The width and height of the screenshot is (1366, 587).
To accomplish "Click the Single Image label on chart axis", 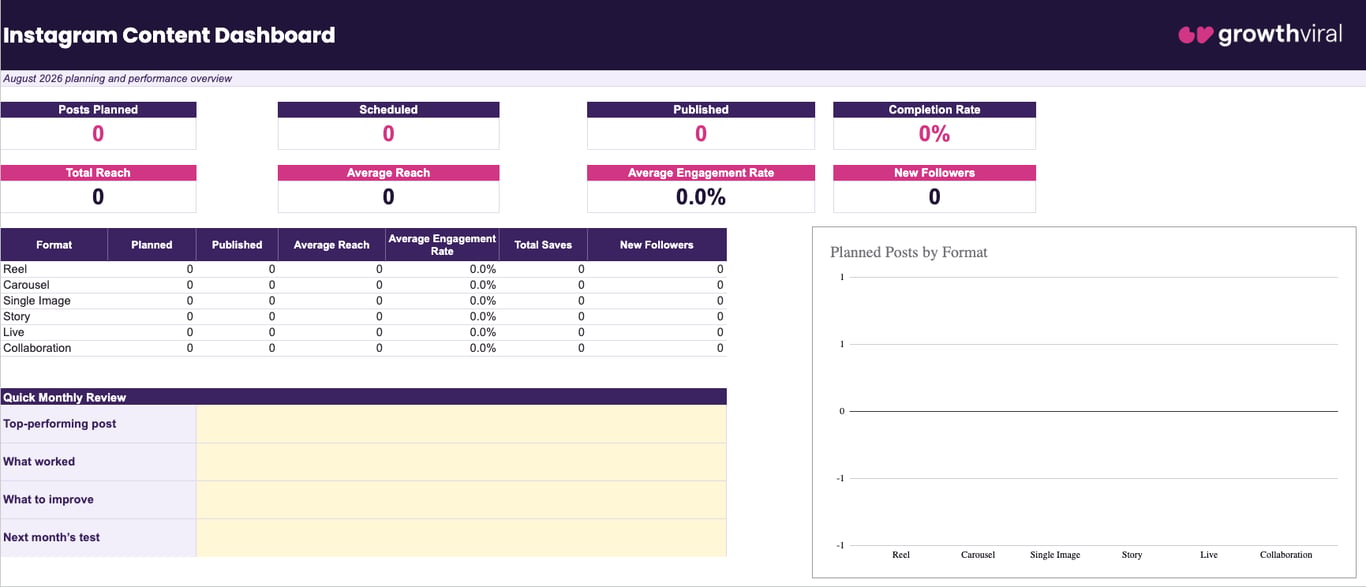I will point(1055,554).
